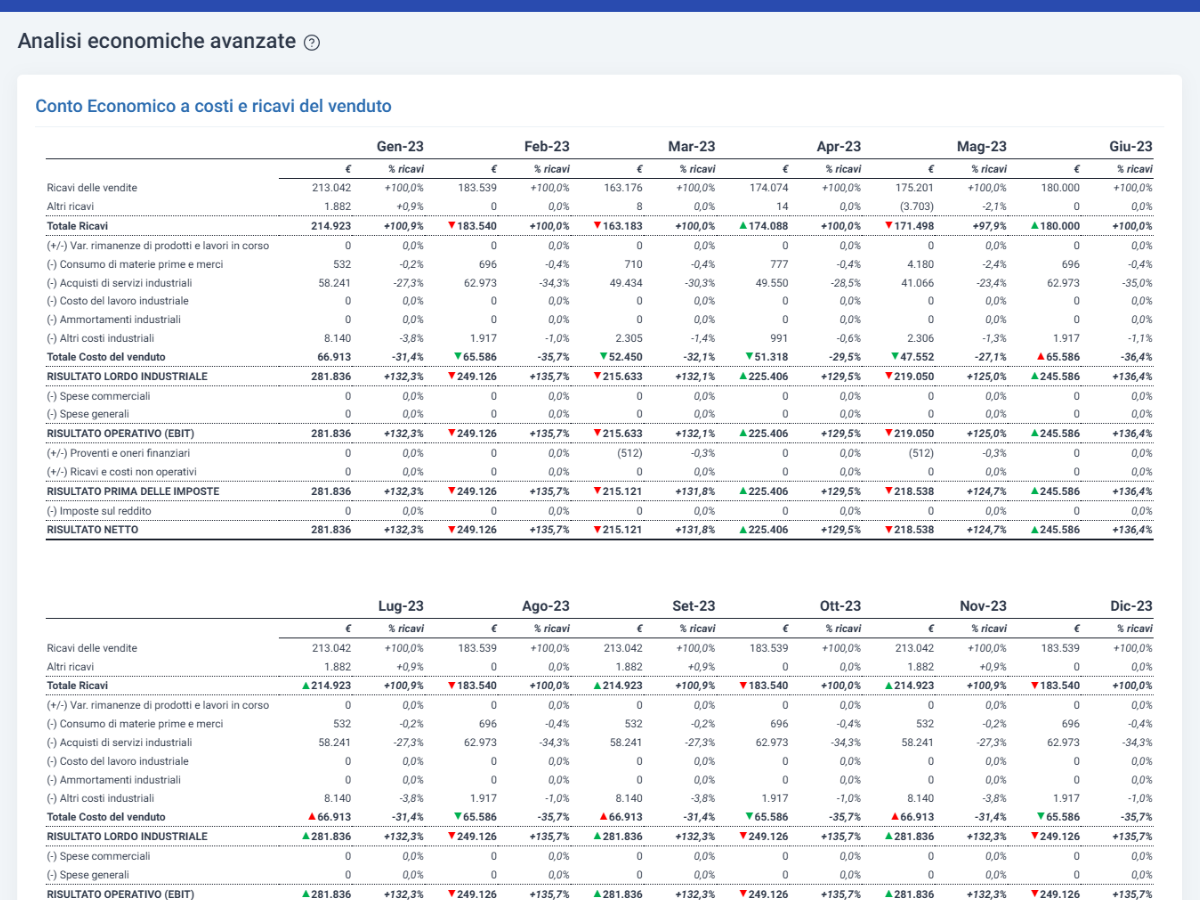This screenshot has width=1200, height=900.
Task: Click green up arrow at Apr-23 Totale Ricavi
Action: pyautogui.click(x=743, y=226)
